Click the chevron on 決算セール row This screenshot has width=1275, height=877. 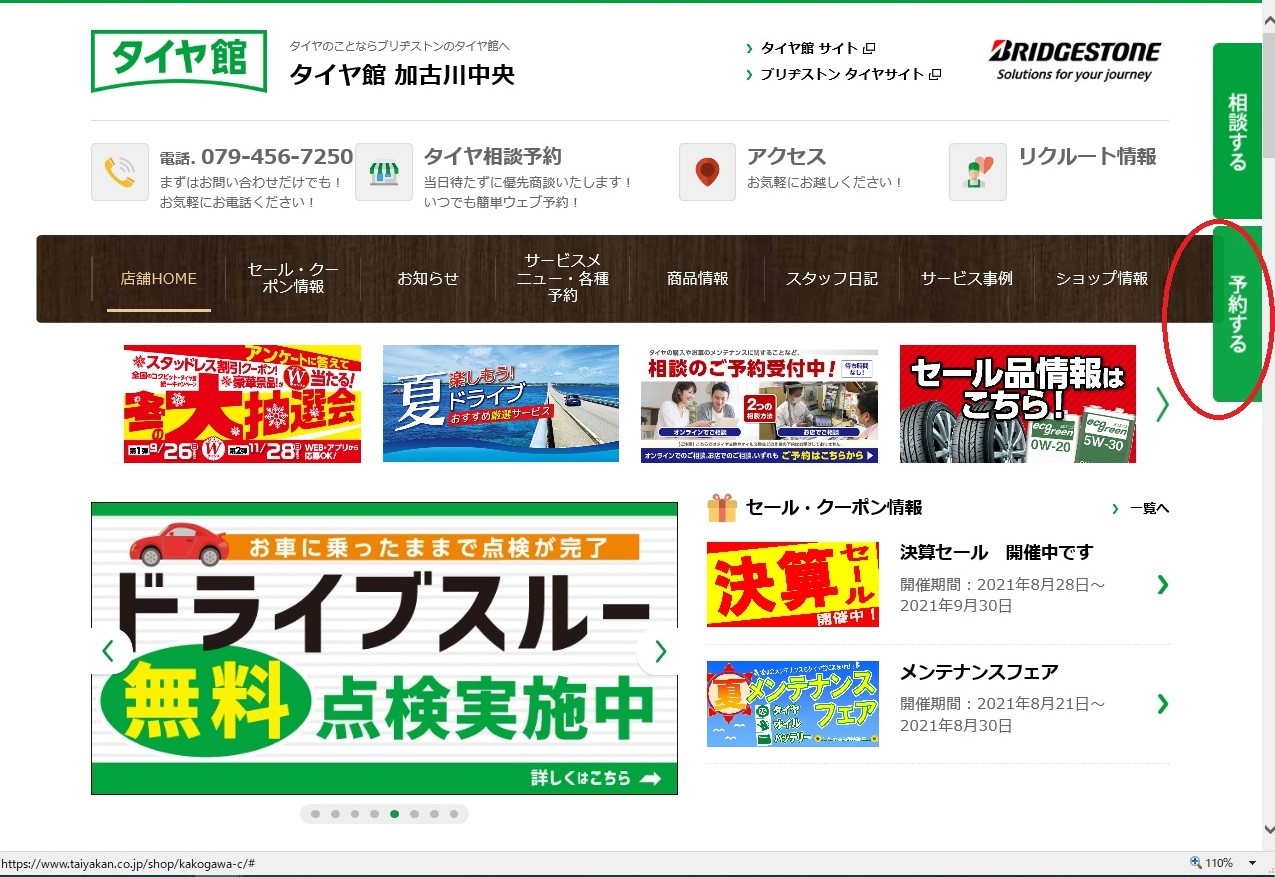(x=1162, y=584)
